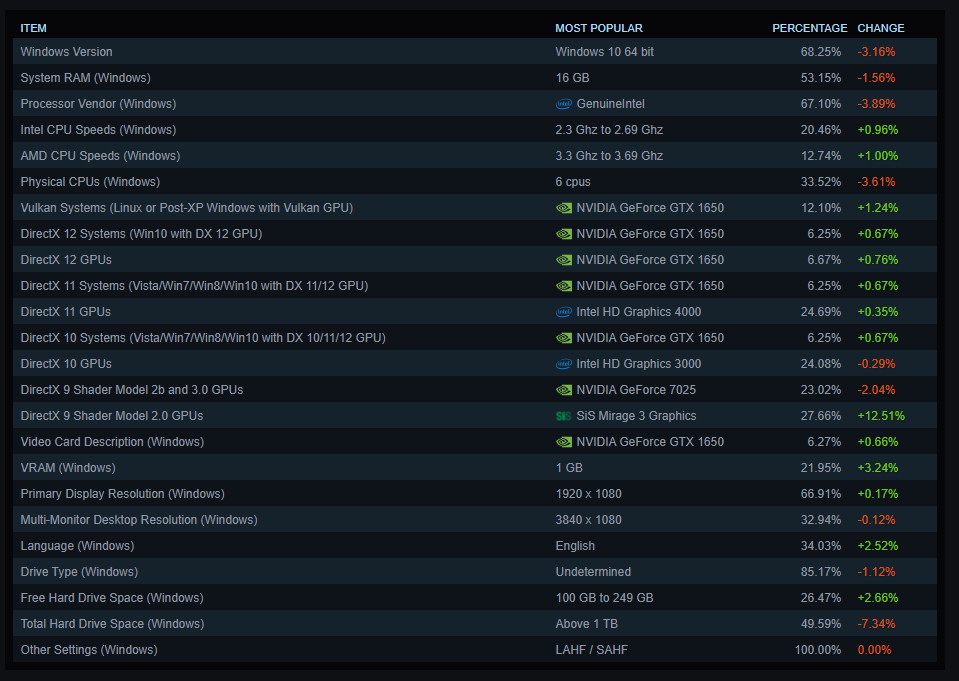Click the Drive Type (Windows) entry
This screenshot has height=681, width=959.
79,572
